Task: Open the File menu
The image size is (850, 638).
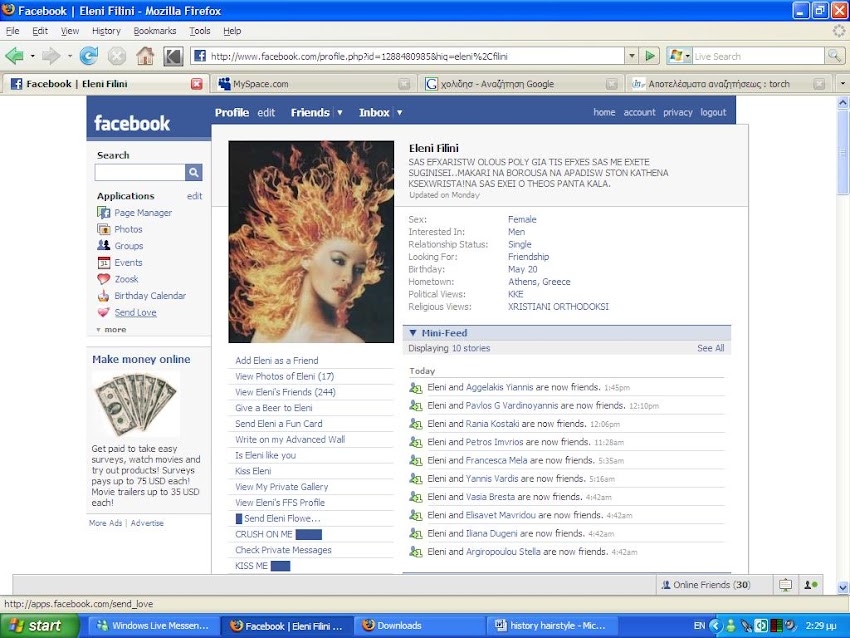Action: 12,31
